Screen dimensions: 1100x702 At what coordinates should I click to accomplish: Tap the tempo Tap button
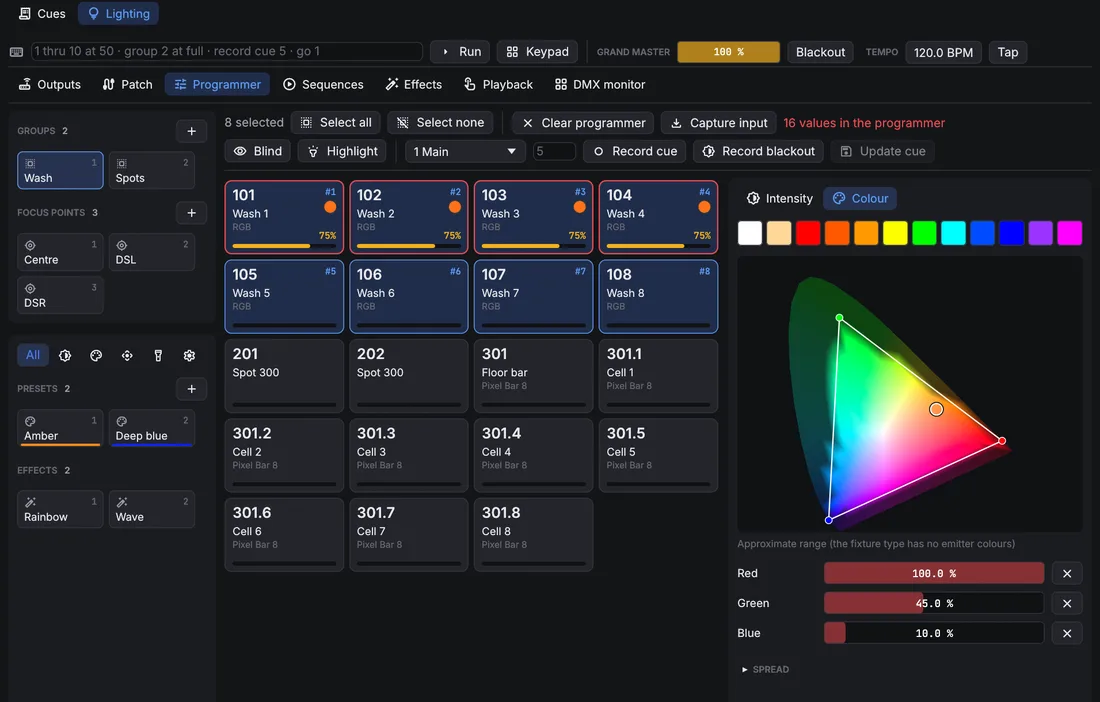[1008, 52]
